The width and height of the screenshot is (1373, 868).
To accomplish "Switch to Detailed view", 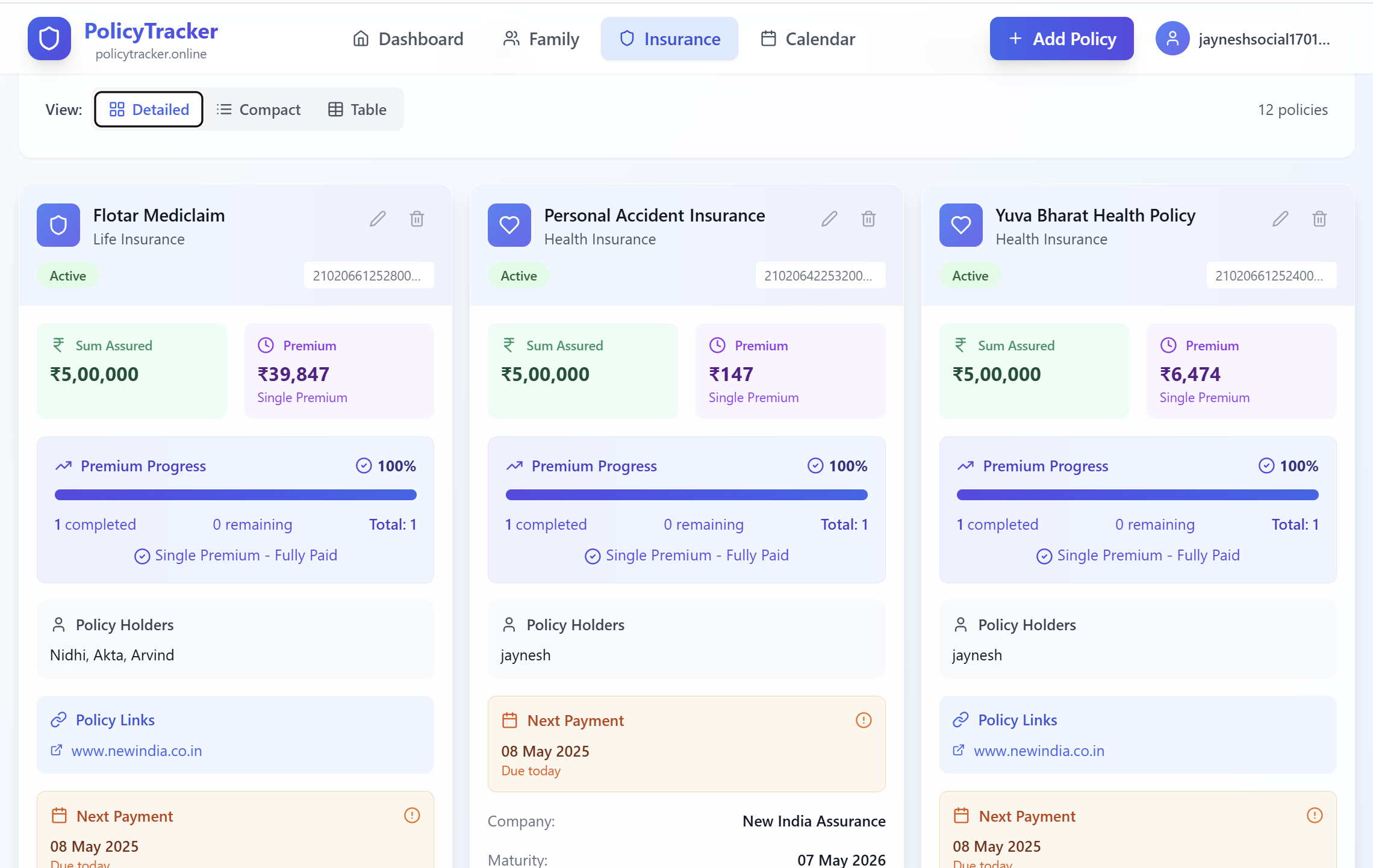I will coord(149,110).
